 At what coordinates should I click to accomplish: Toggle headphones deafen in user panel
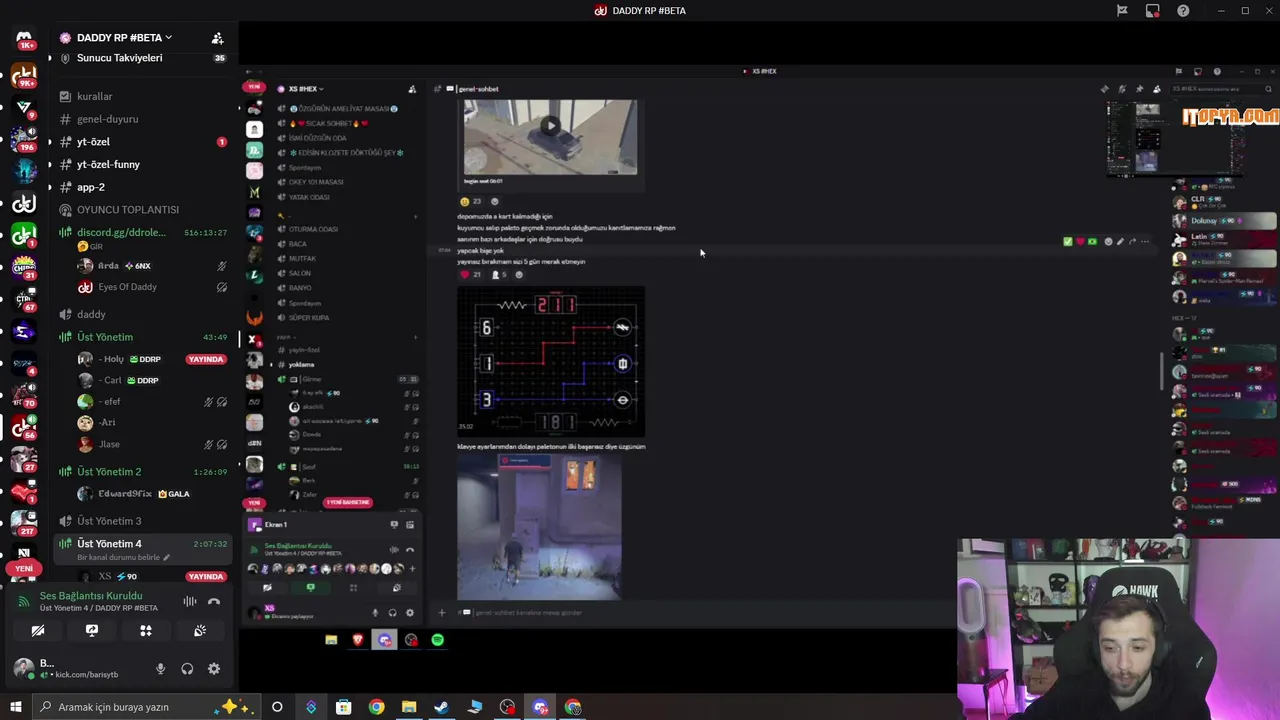pyautogui.click(x=187, y=669)
